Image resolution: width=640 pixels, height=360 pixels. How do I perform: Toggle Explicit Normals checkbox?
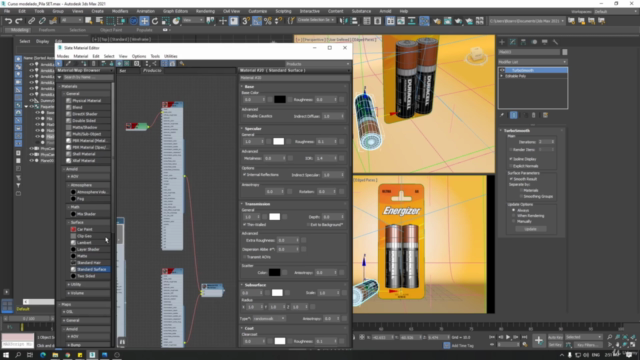pyautogui.click(x=511, y=166)
